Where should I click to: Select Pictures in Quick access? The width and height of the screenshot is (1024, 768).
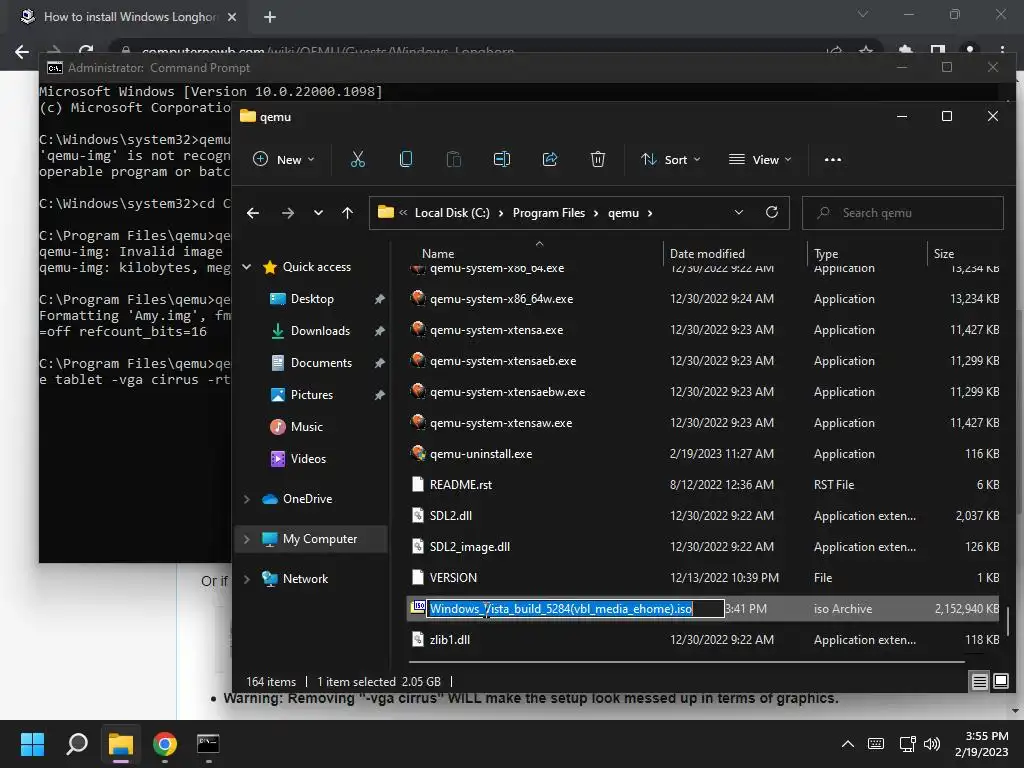[x=312, y=394]
